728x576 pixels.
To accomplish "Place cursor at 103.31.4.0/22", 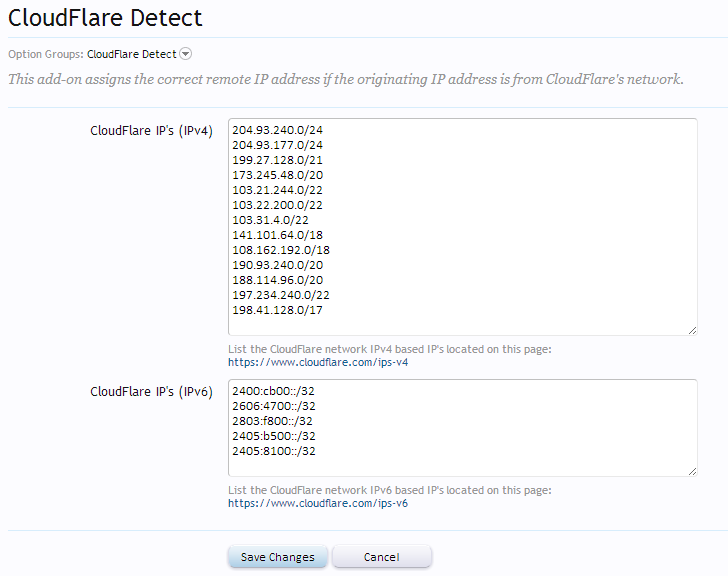I will pyautogui.click(x=270, y=220).
